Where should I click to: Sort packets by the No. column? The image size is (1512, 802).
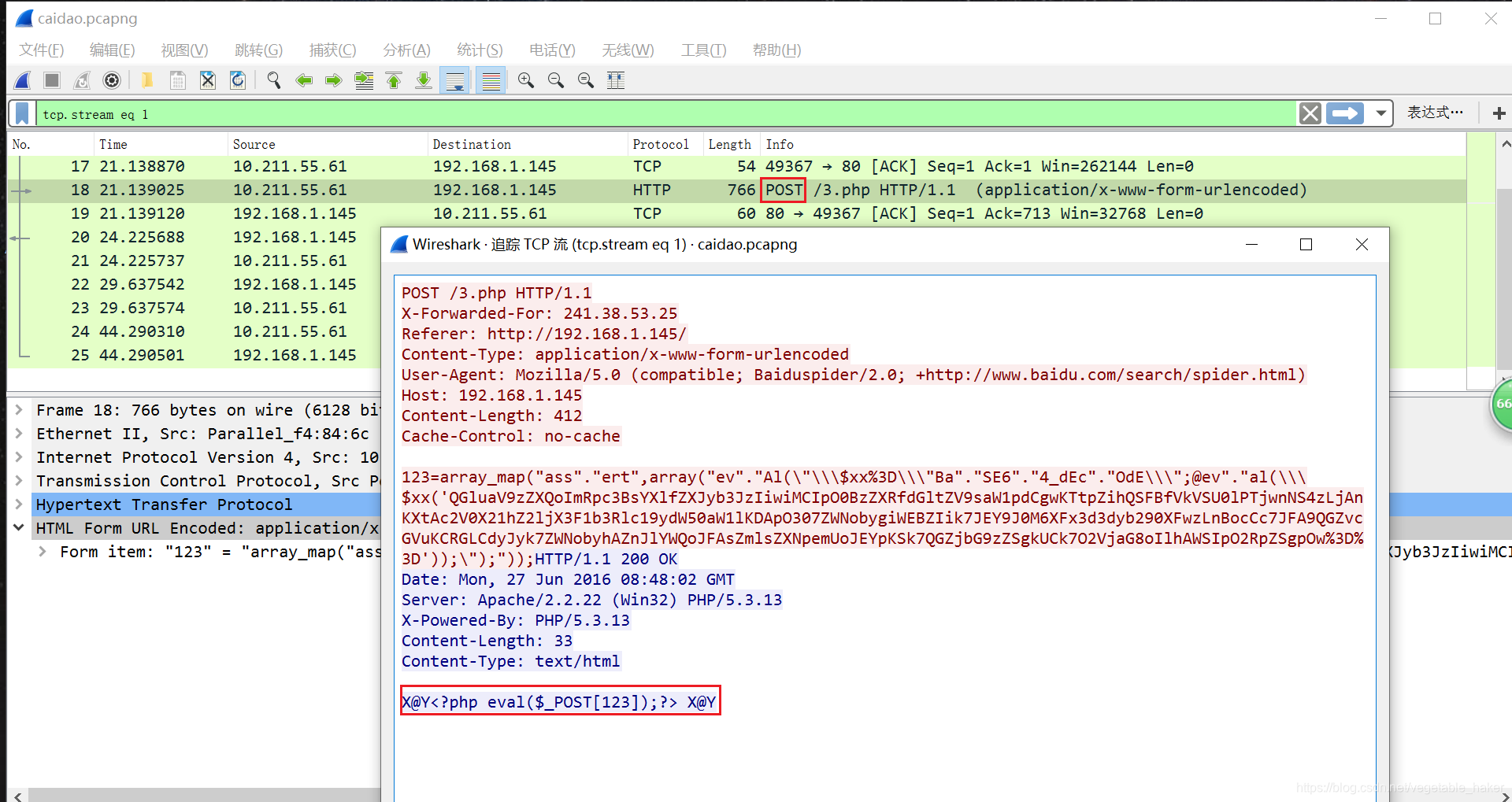tap(50, 144)
